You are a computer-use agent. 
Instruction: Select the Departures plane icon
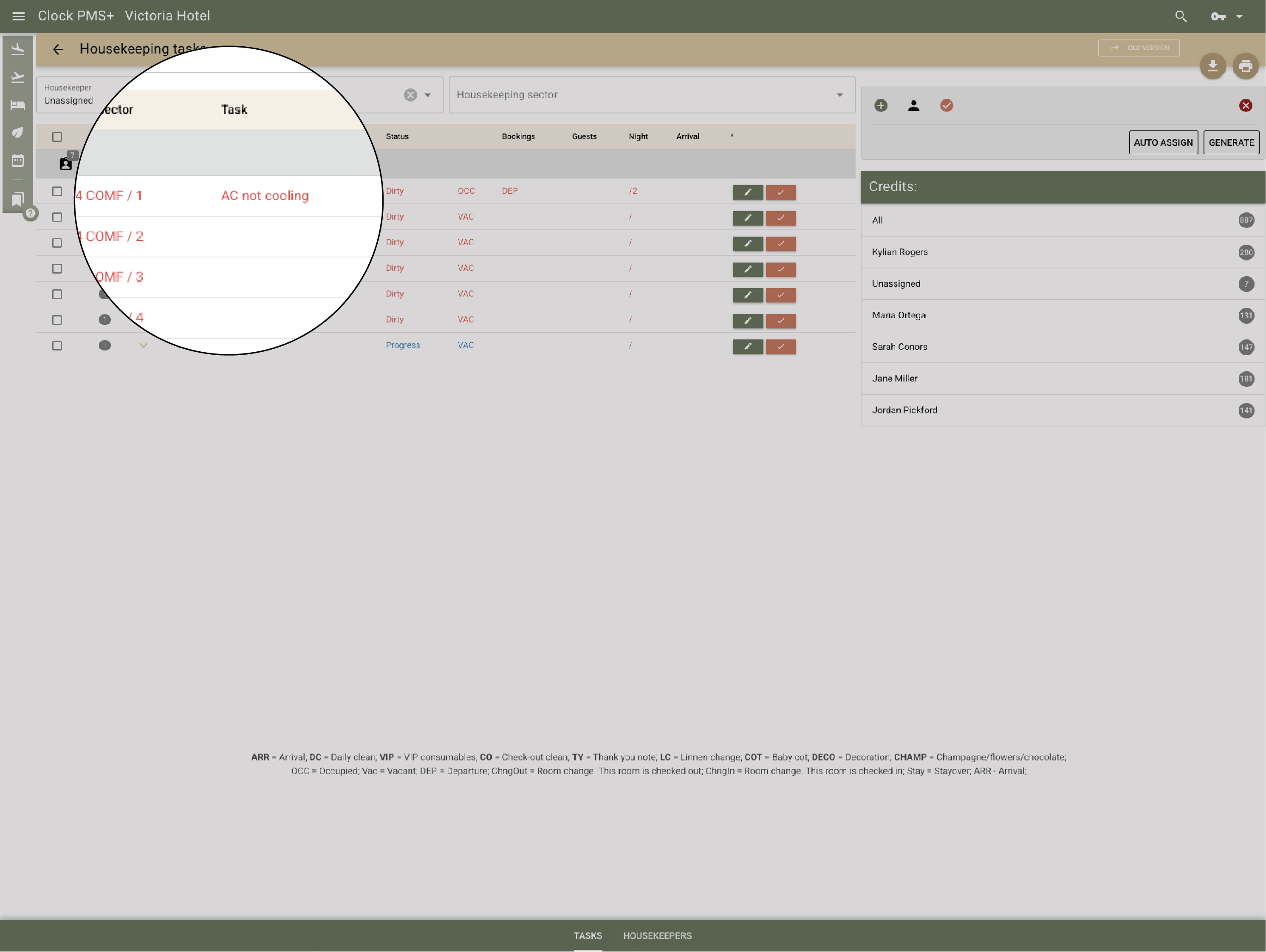pyautogui.click(x=18, y=77)
